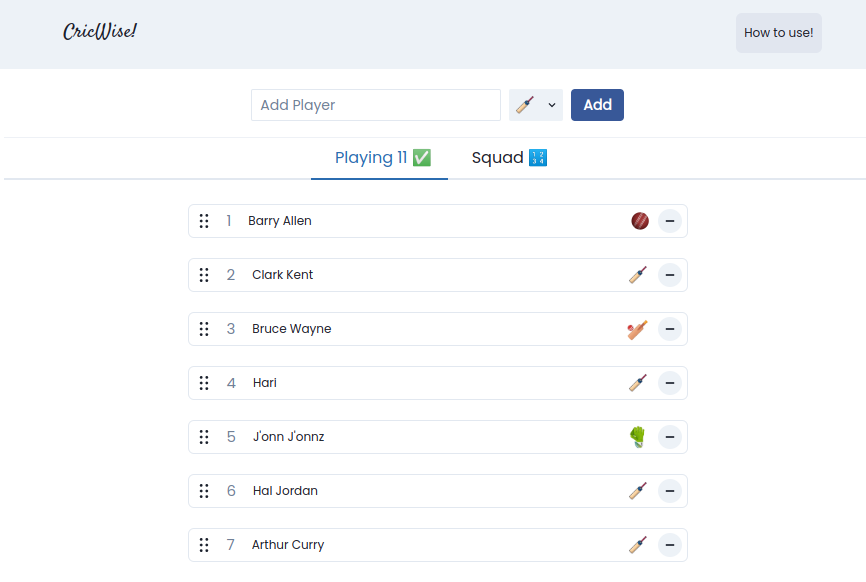
Task: Grab the drag handle for Clark Kent
Action: pos(204,275)
